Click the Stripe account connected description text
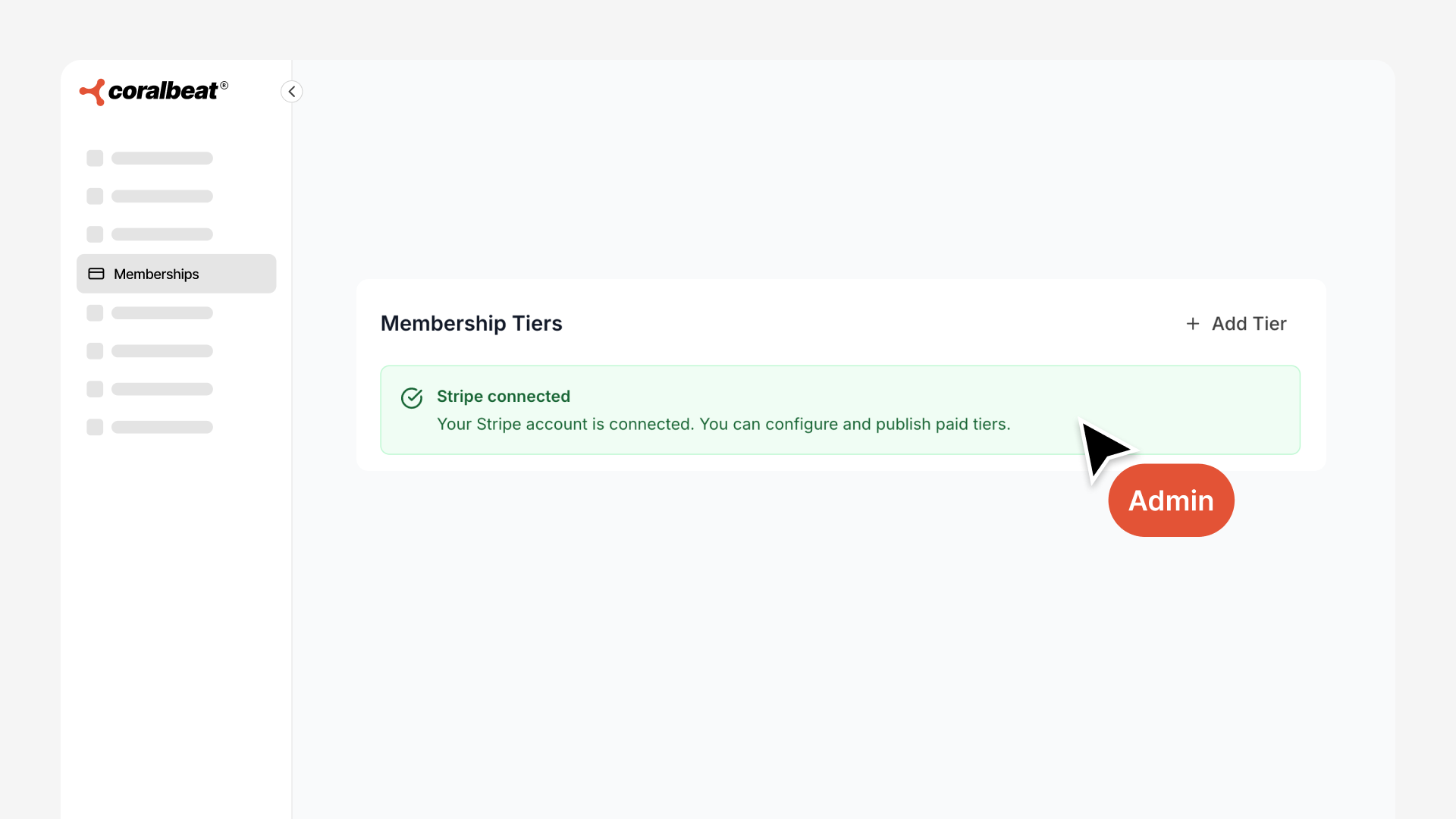This screenshot has height=819, width=1456. pyautogui.click(x=723, y=425)
